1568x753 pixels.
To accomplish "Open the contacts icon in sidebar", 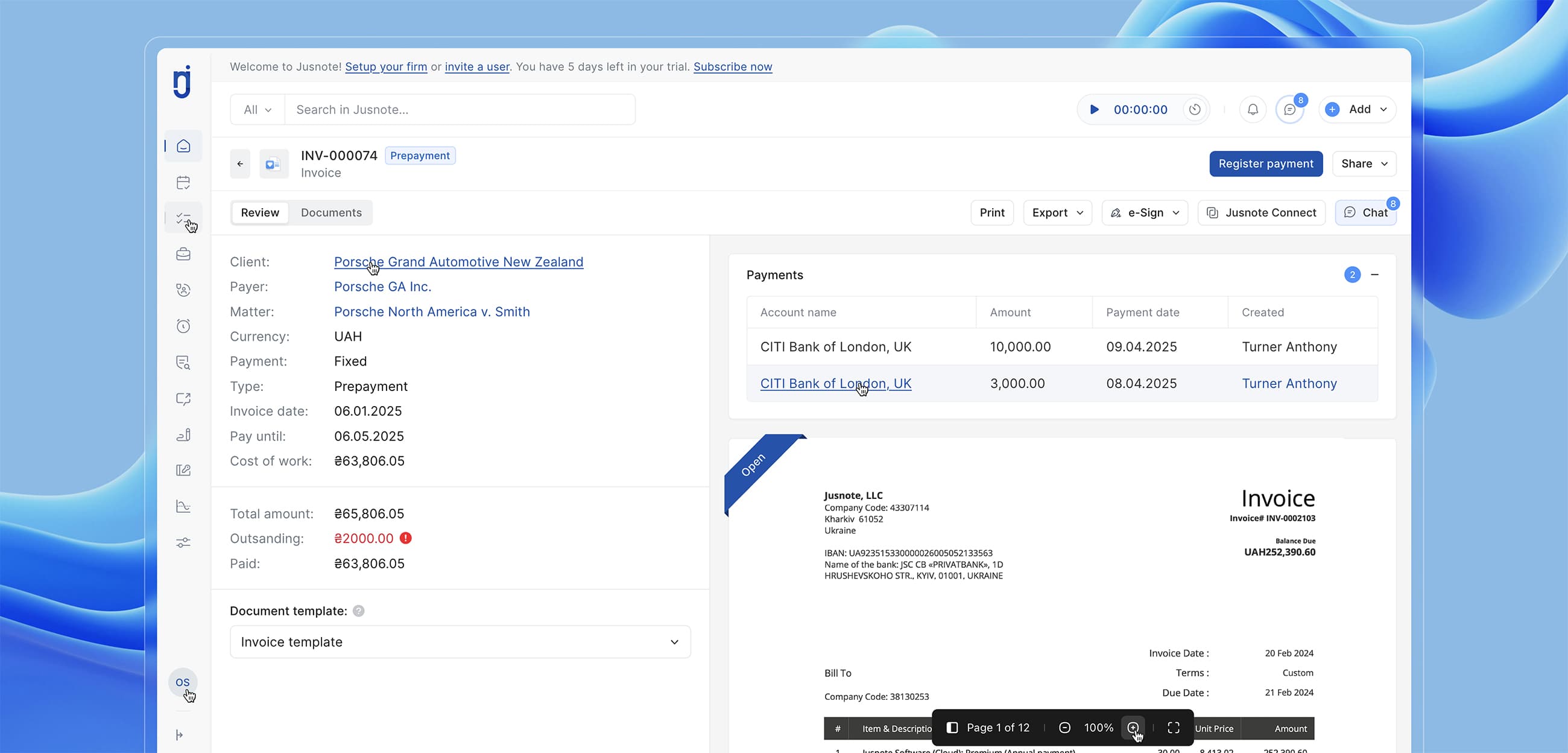I will click(183, 290).
